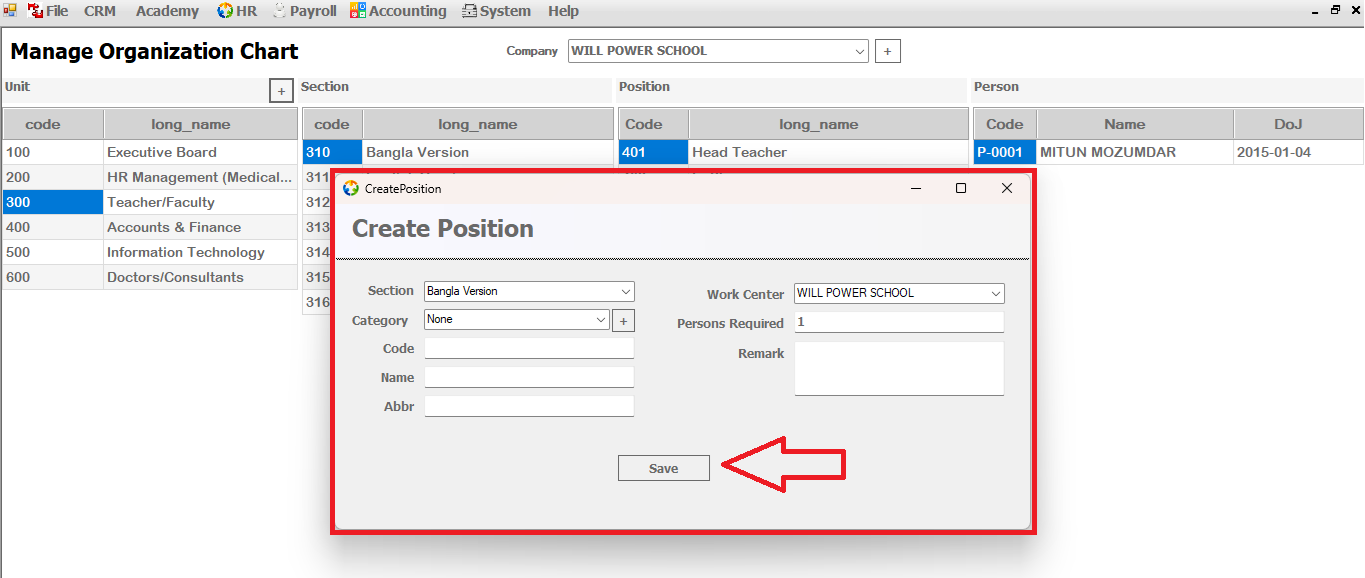Click the Save button
The height and width of the screenshot is (578, 1365).
(664, 468)
